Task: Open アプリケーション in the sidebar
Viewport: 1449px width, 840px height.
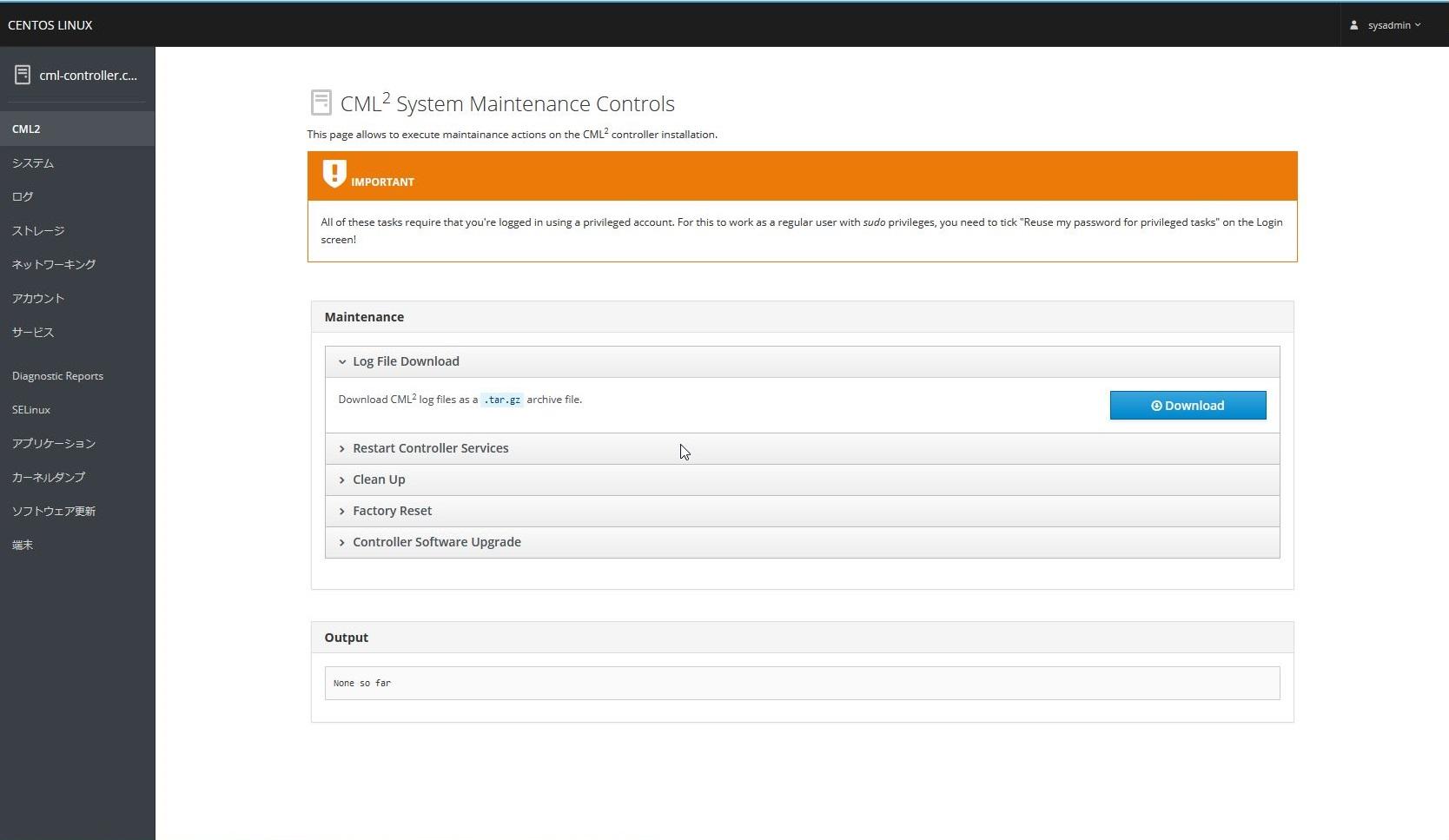Action: point(77,443)
